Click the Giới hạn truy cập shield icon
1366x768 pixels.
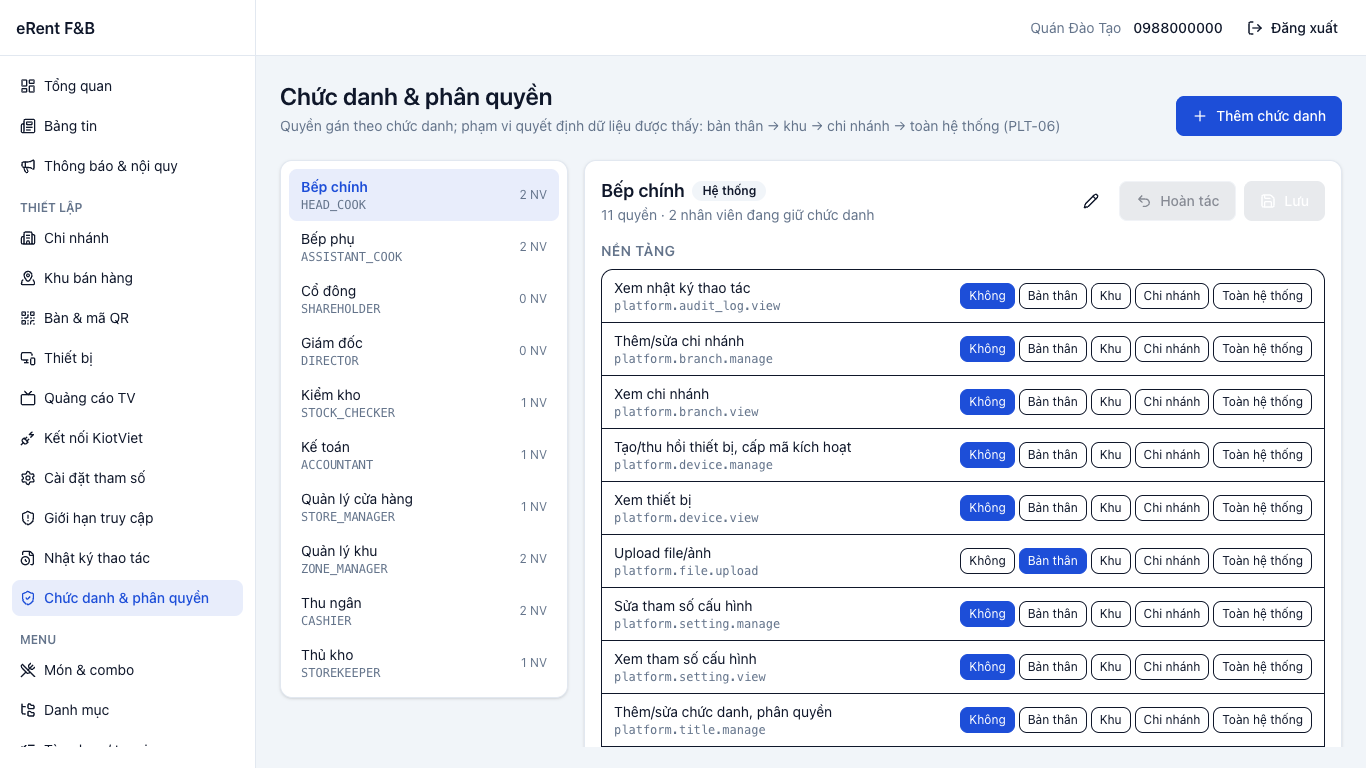tap(28, 518)
